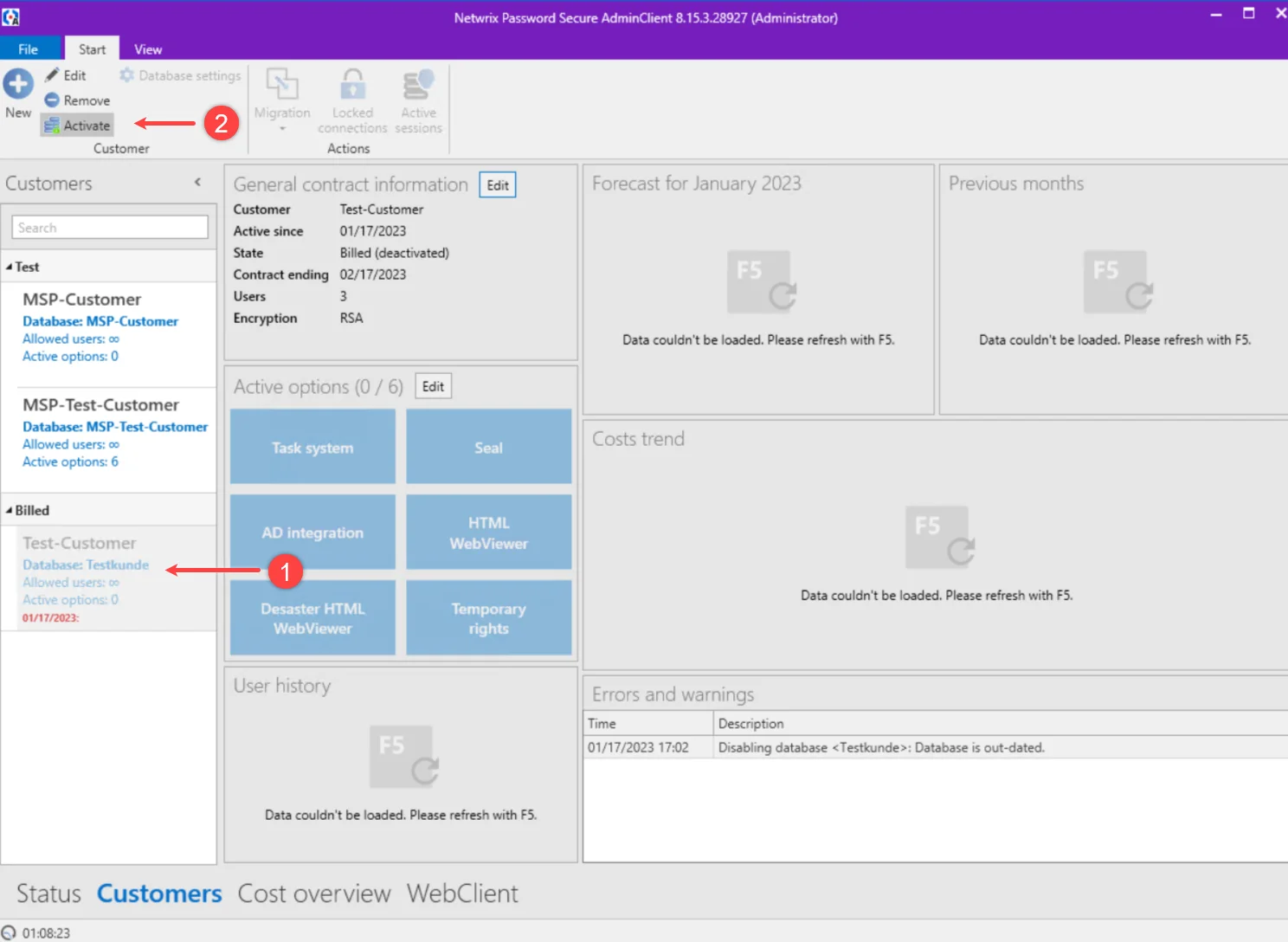Click the Time column header
This screenshot has height=942, width=1288.
[648, 724]
